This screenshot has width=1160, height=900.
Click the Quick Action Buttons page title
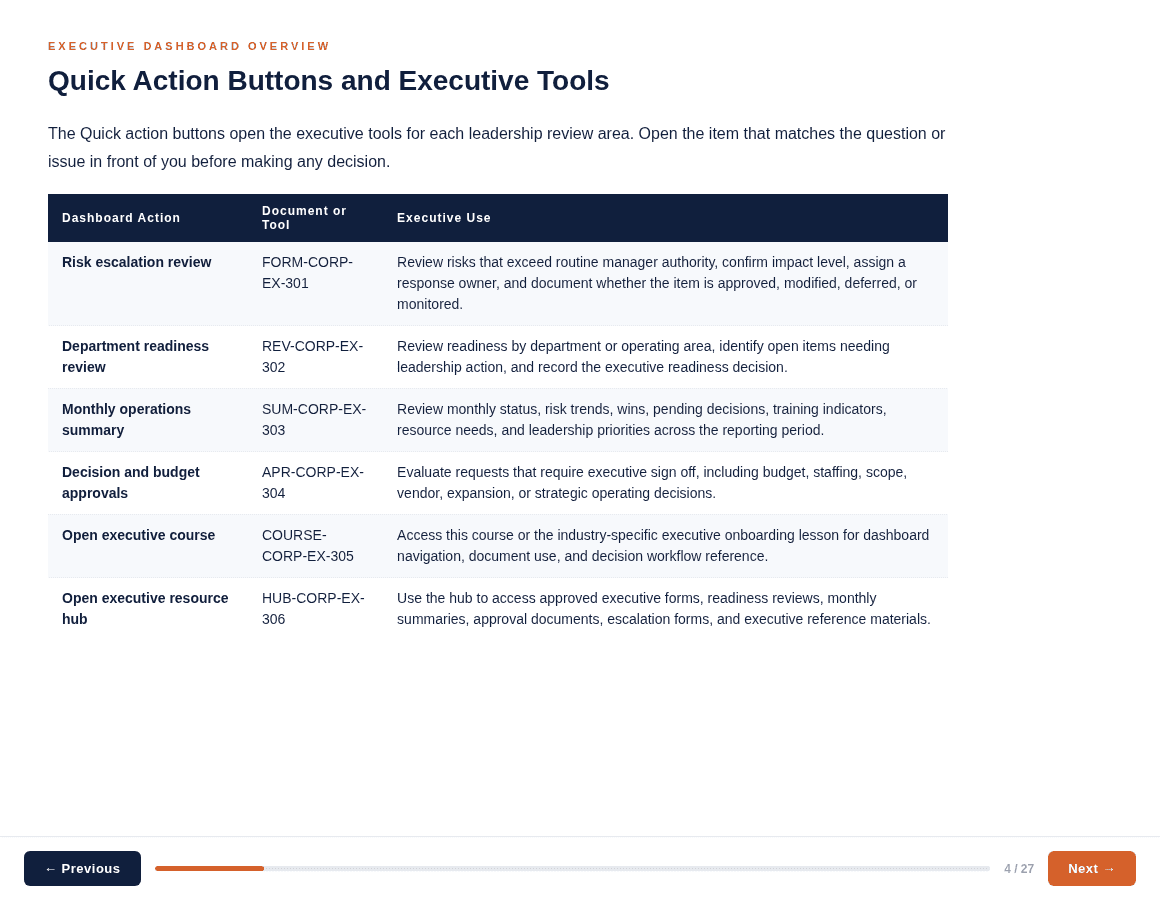point(328,81)
